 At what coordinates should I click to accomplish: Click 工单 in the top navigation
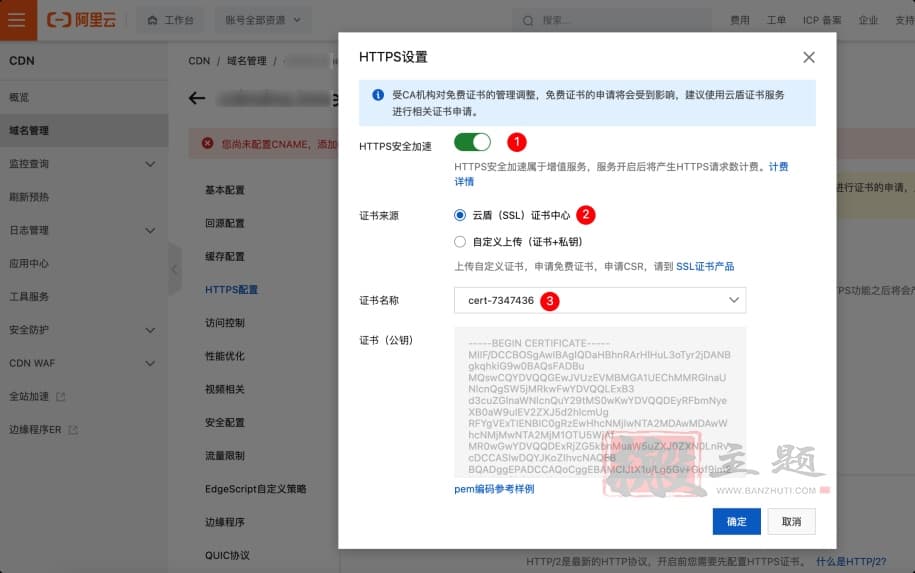(776, 20)
